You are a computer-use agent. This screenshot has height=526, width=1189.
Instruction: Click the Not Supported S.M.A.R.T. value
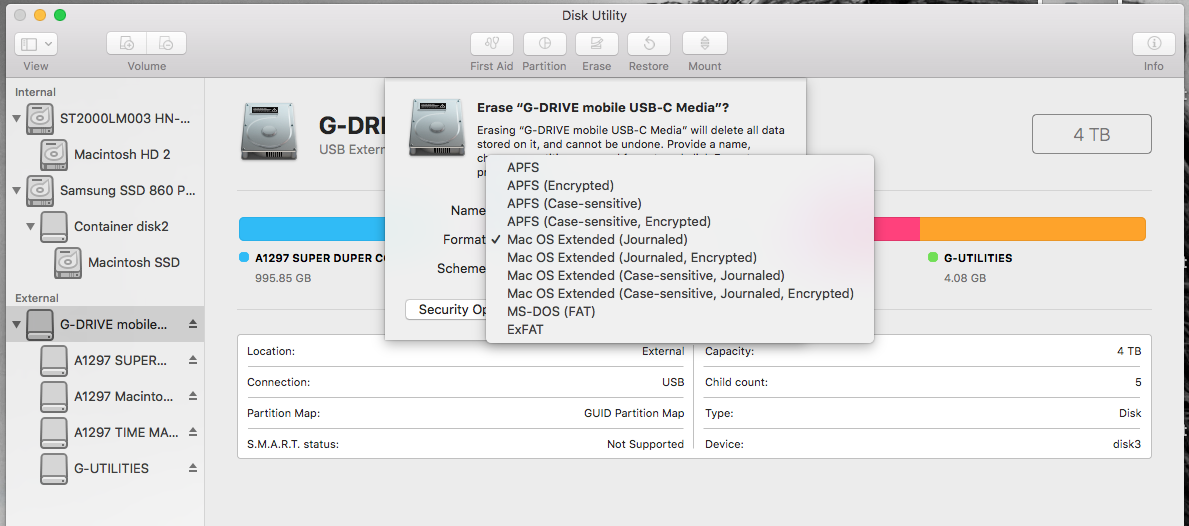(x=645, y=444)
